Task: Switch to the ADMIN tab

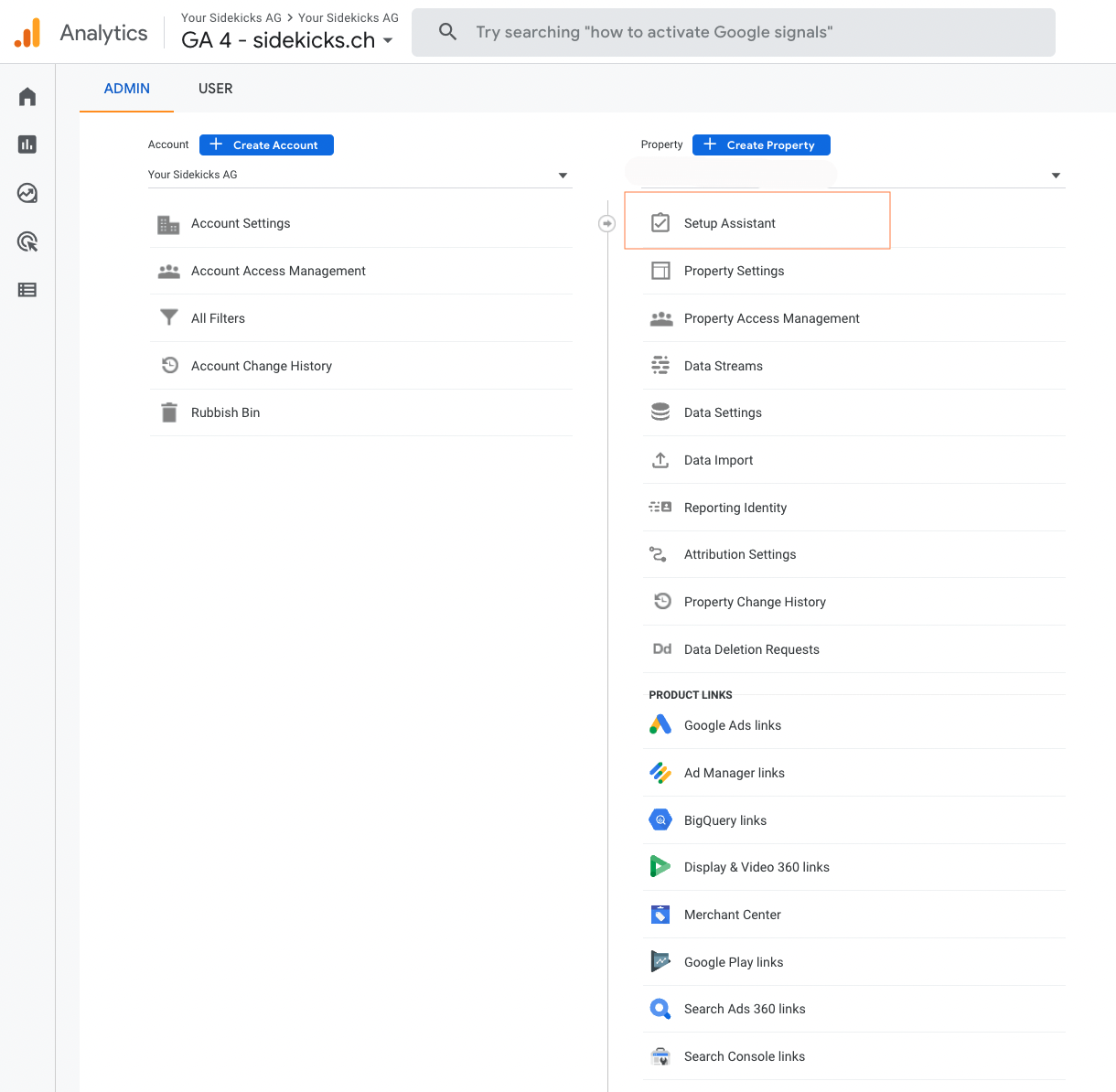Action: pos(127,89)
